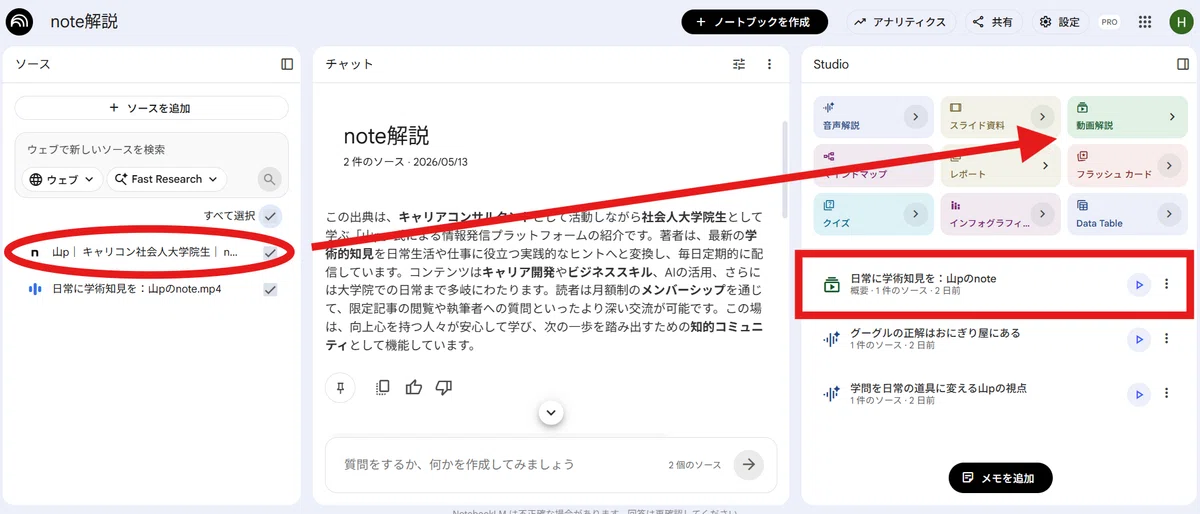Viewport: 1200px width, 514px height.
Task: Open options arrow for the mind map tile
Action: (915, 165)
